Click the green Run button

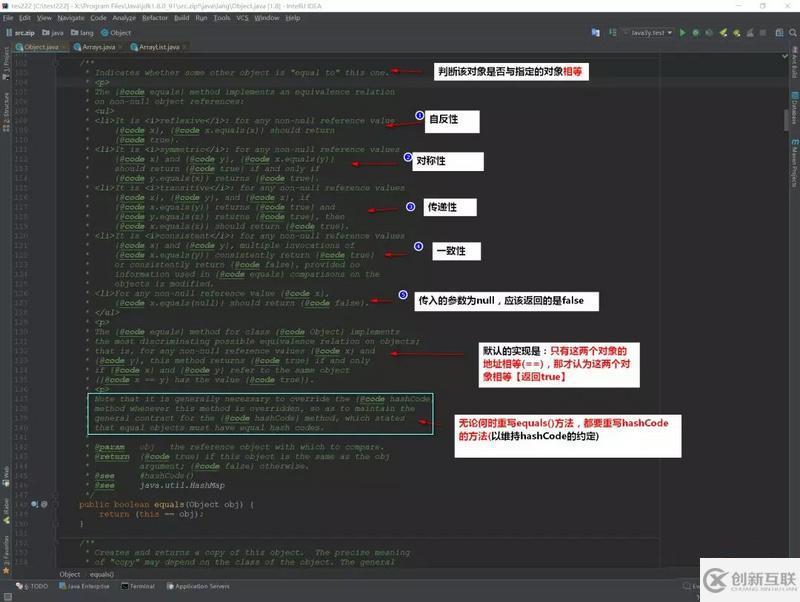click(x=683, y=33)
